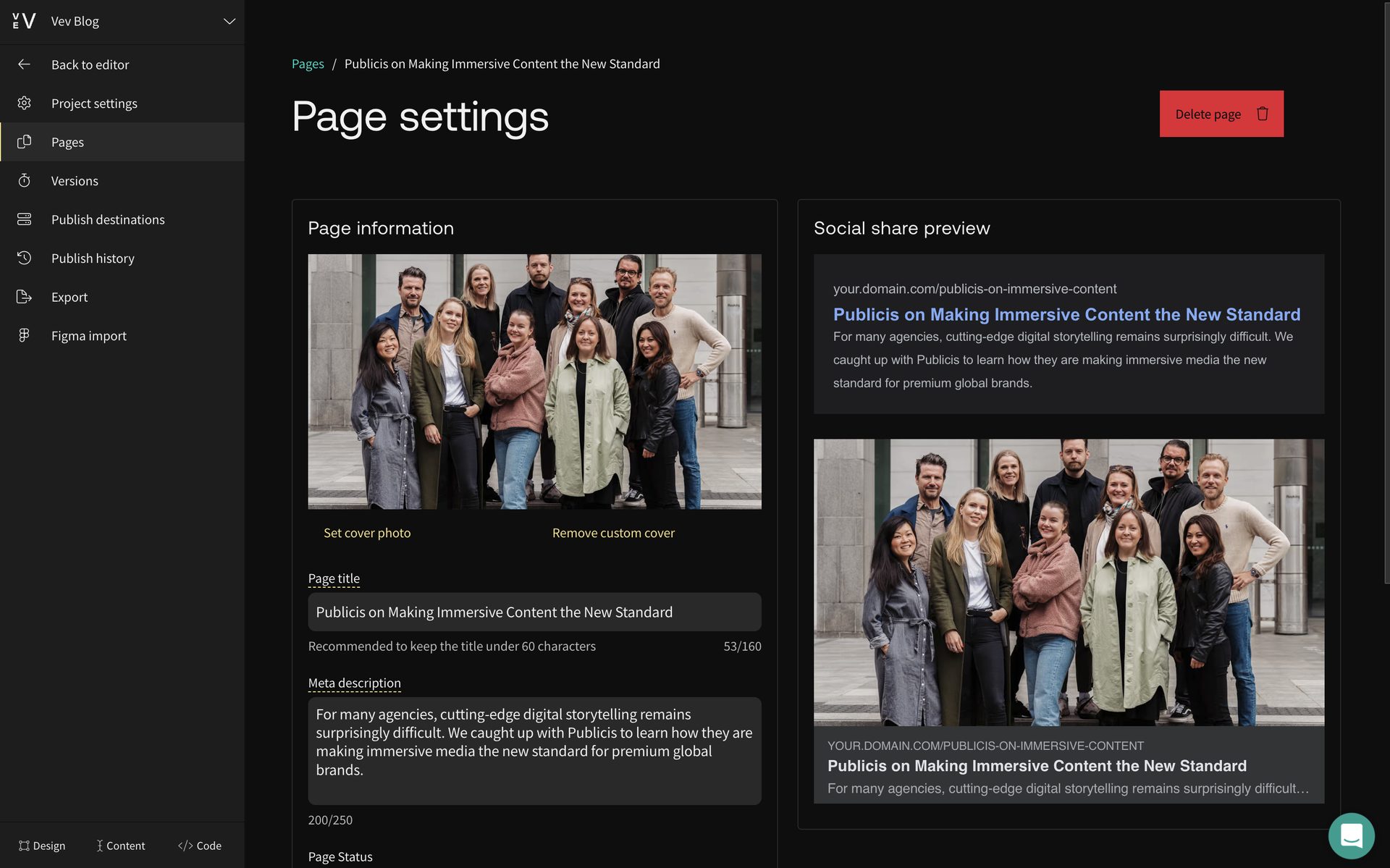The image size is (1390, 868).
Task: Click the Publish history clock icon
Action: pyautogui.click(x=24, y=258)
